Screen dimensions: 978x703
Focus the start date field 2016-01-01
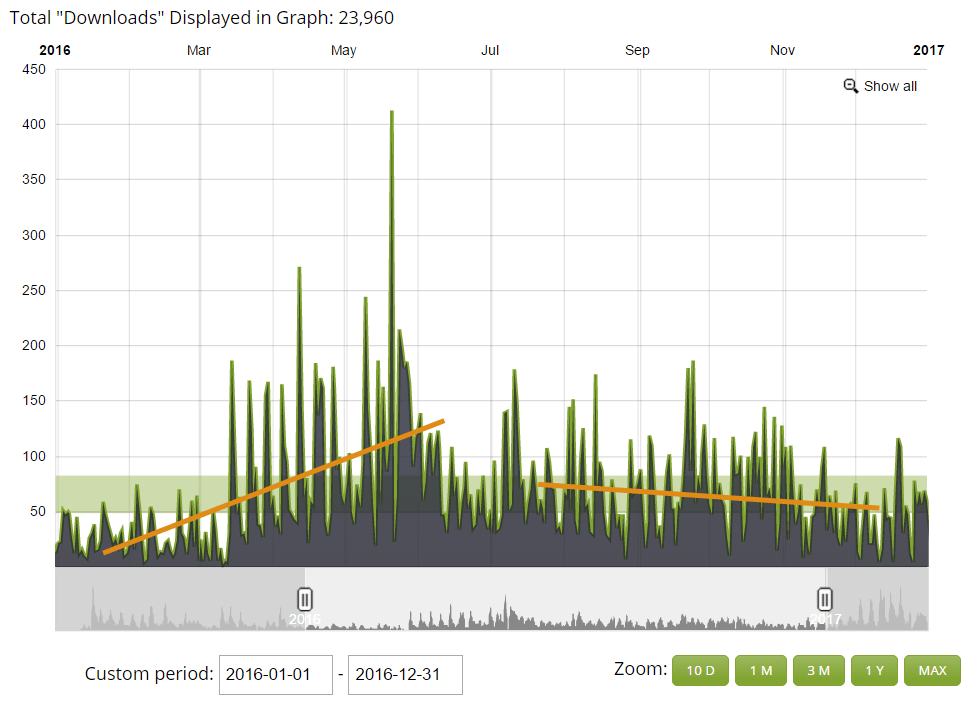tap(275, 675)
